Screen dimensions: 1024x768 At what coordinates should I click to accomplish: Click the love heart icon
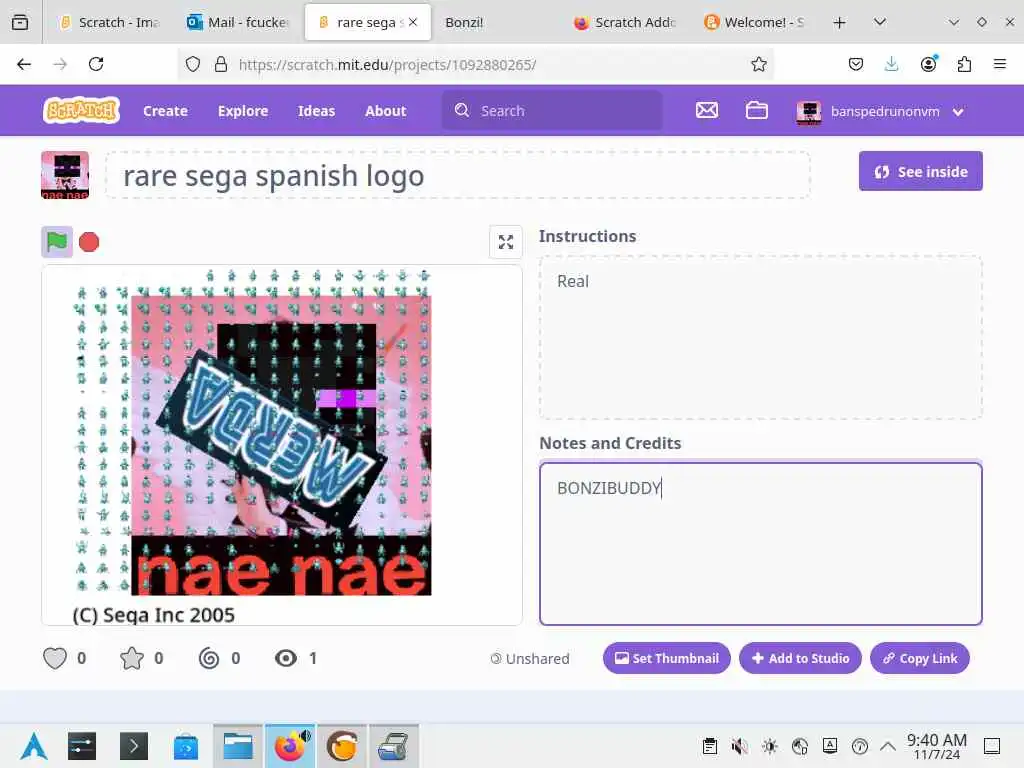point(55,658)
